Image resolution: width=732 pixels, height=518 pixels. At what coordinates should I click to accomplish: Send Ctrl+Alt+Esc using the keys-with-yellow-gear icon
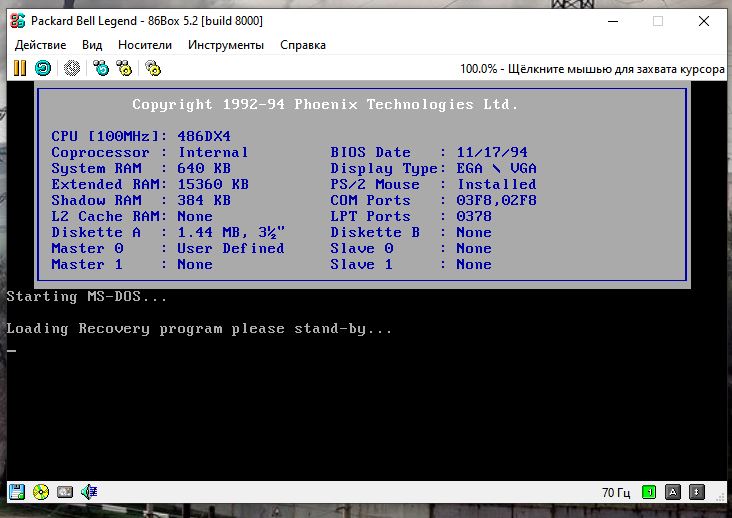coord(124,68)
